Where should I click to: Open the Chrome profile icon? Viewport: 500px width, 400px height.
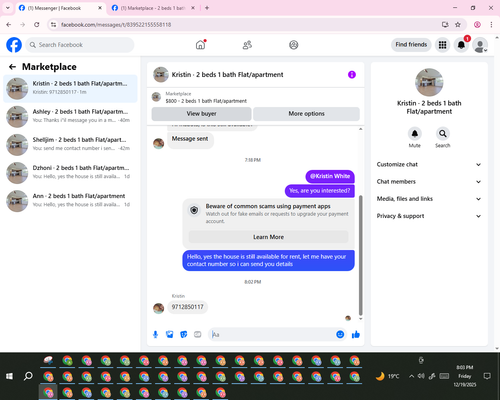pyautogui.click(x=477, y=25)
